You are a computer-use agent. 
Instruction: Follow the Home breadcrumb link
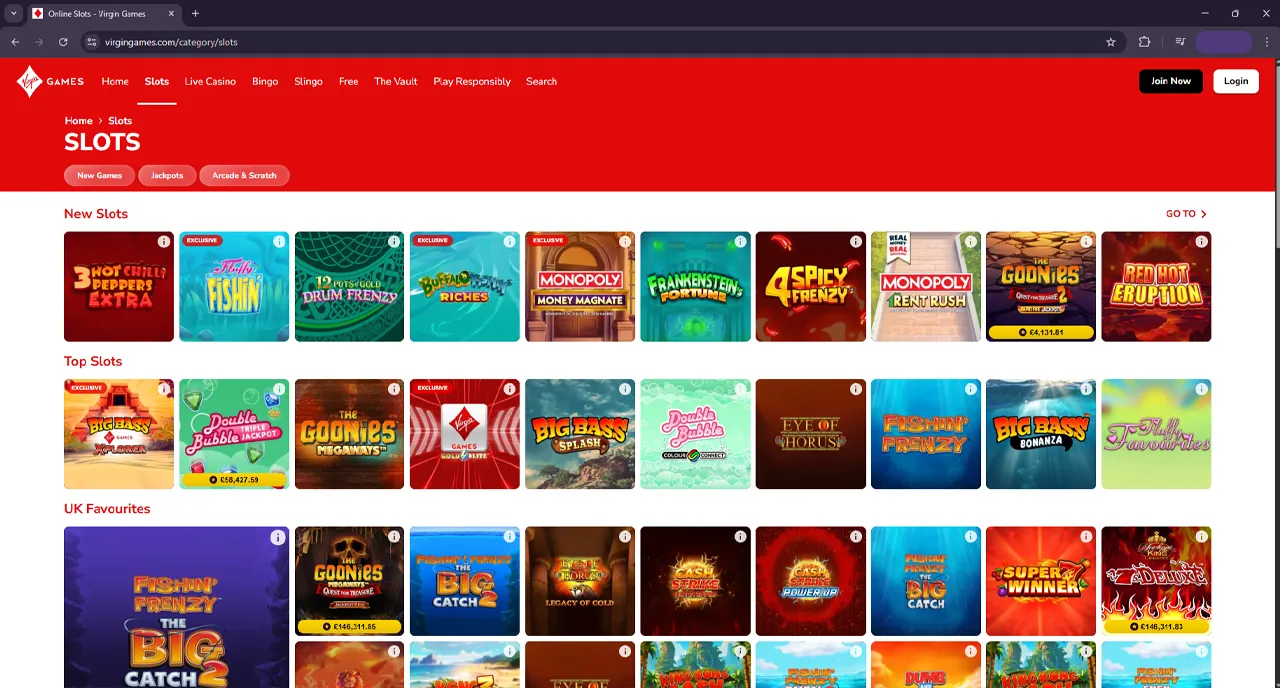click(78, 121)
